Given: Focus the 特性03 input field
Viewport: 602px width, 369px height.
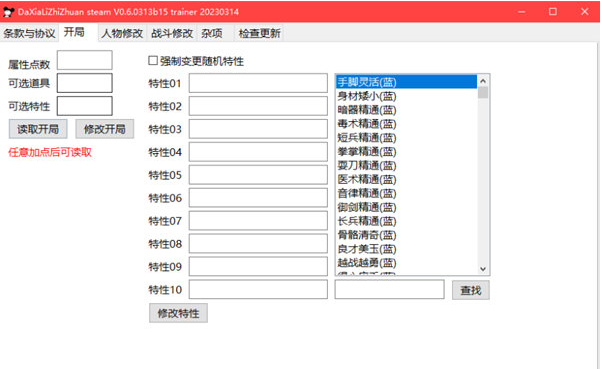Looking at the screenshot, I should pyautogui.click(x=258, y=129).
